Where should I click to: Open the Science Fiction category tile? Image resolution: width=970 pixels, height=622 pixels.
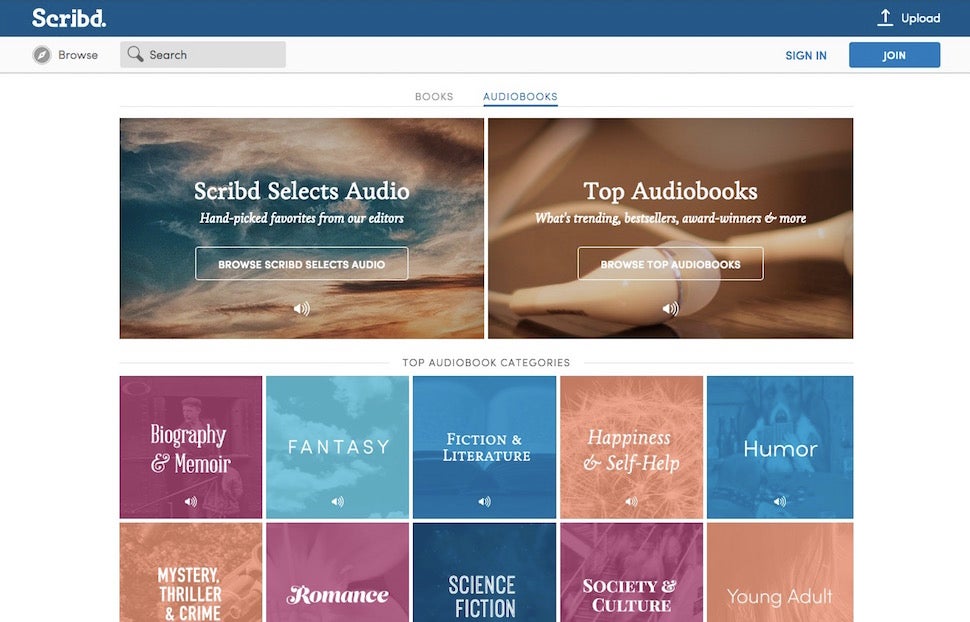(x=484, y=572)
